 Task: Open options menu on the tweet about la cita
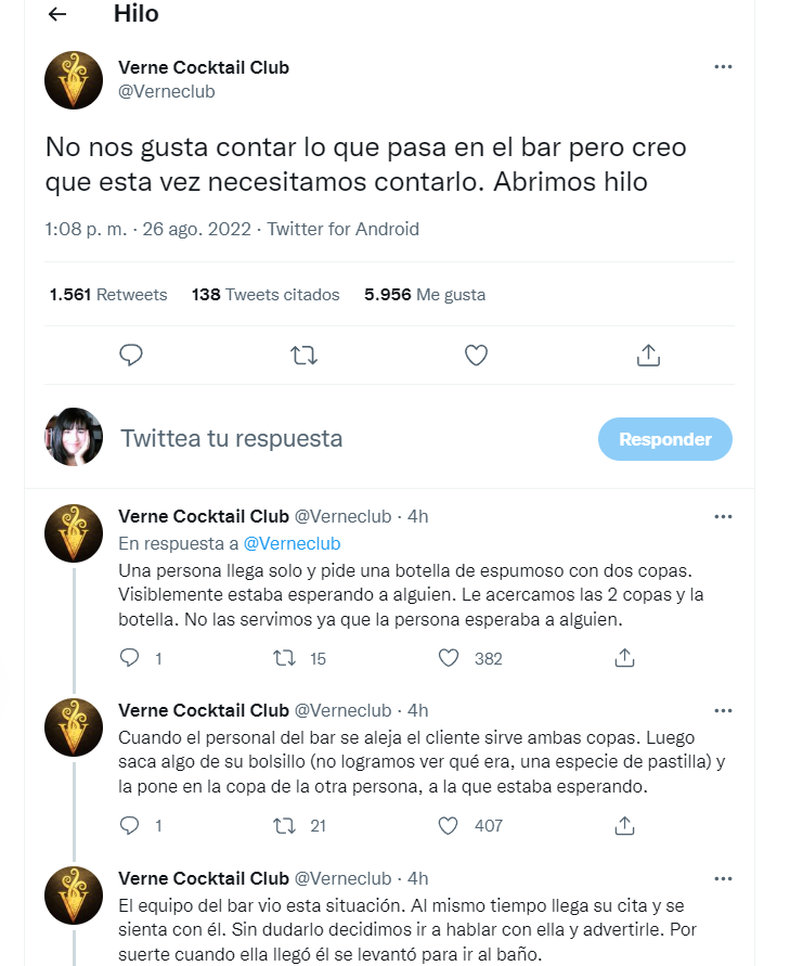click(723, 878)
